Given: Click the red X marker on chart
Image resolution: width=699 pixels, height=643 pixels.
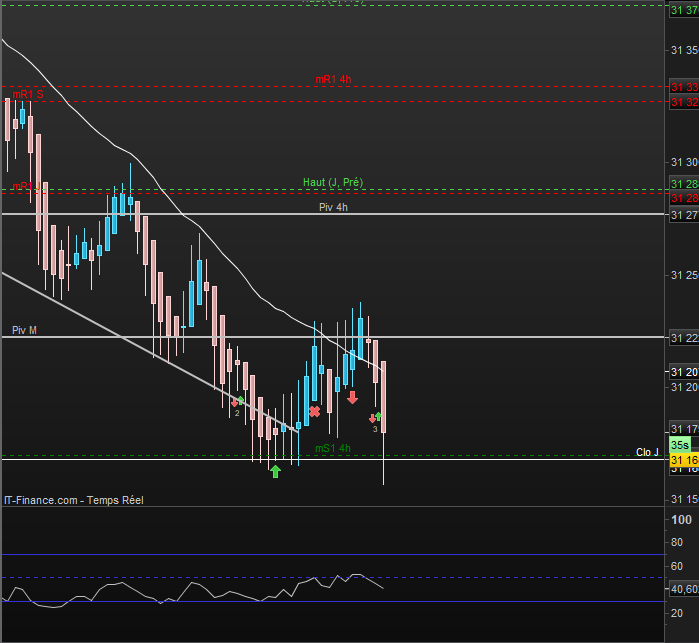Looking at the screenshot, I should coord(314,412).
